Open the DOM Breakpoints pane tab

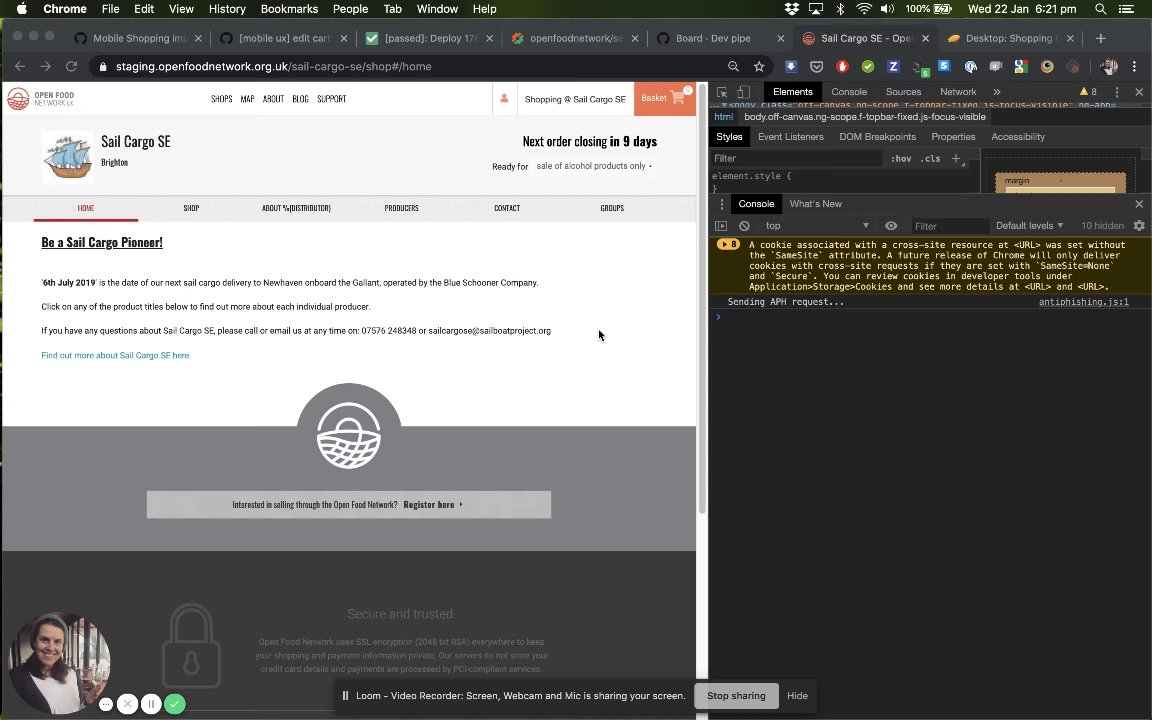coord(877,137)
